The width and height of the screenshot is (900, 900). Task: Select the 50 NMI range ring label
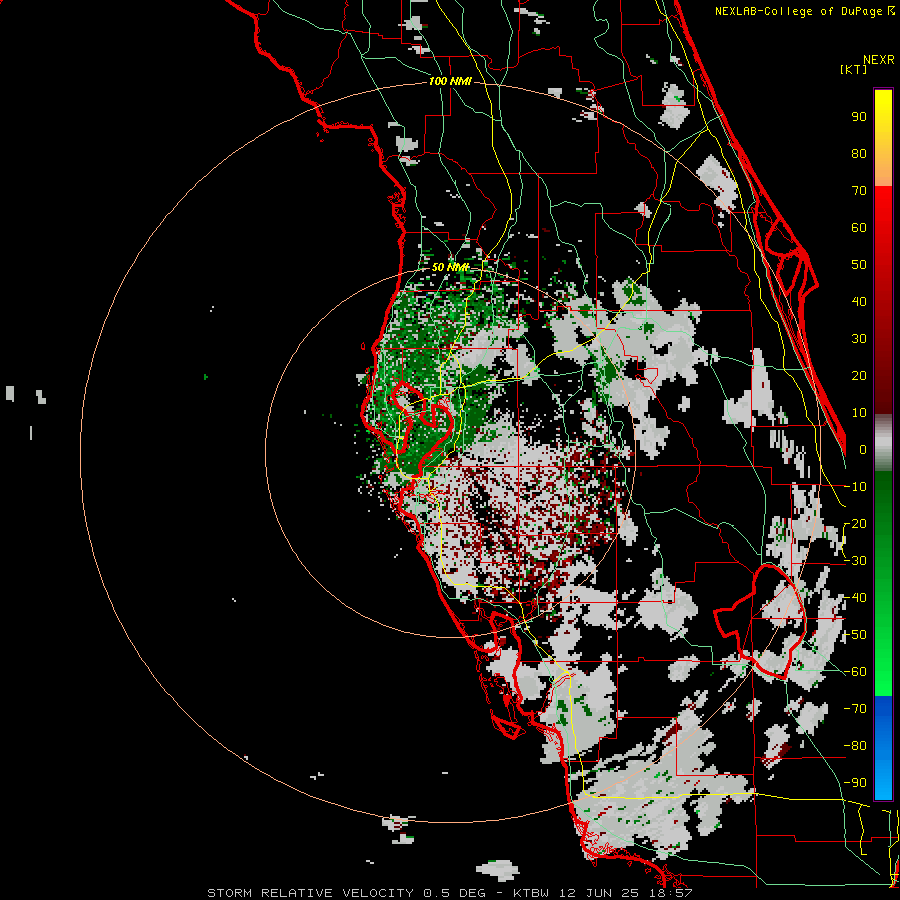coord(450,267)
